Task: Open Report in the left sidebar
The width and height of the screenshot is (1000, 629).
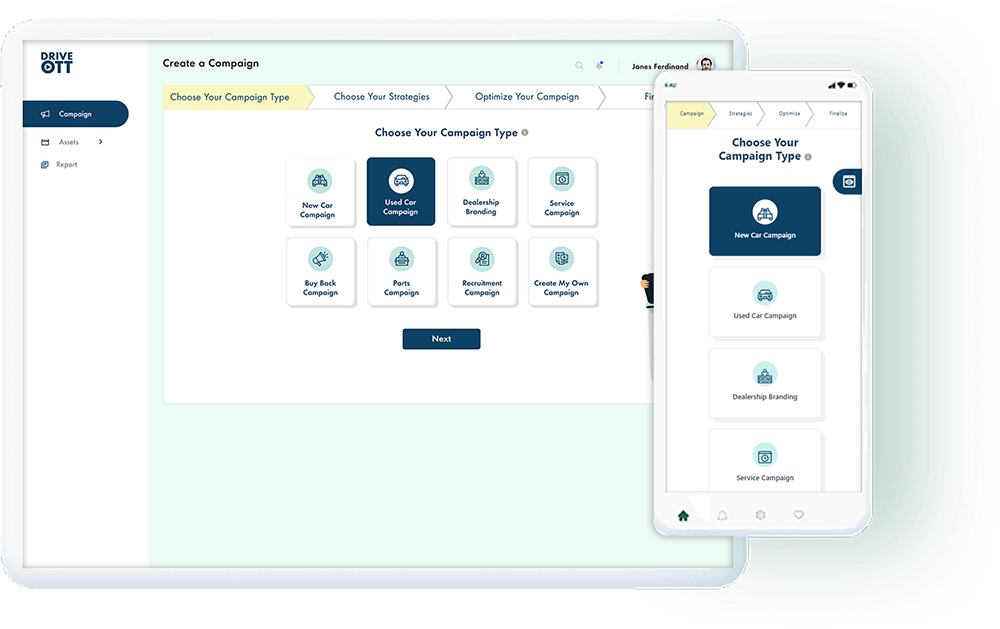Action: [66, 165]
